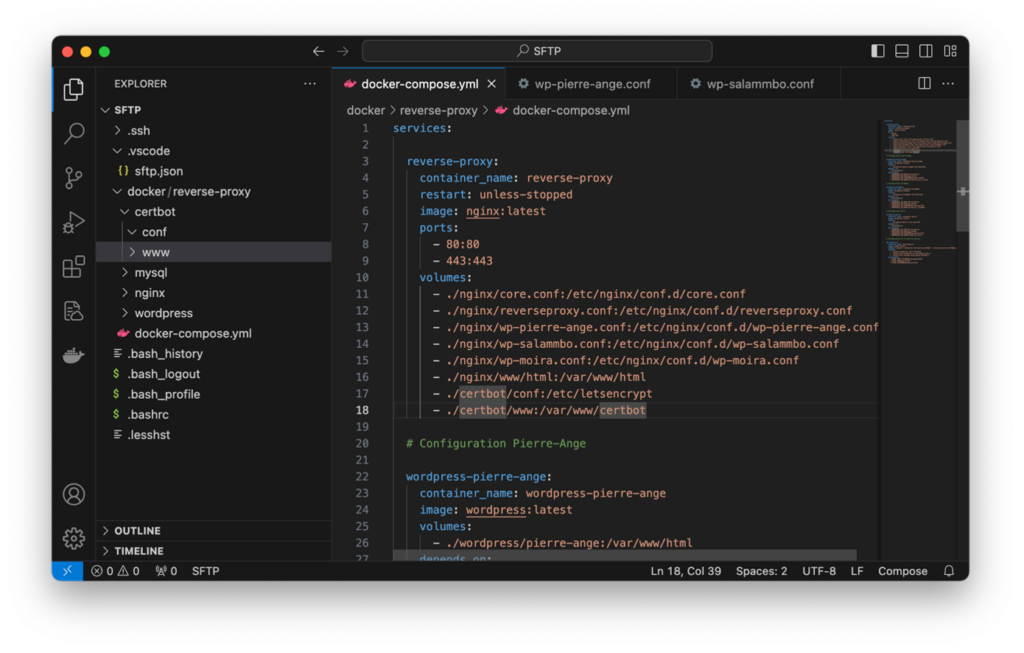Open the Manage gear icon

(x=74, y=538)
